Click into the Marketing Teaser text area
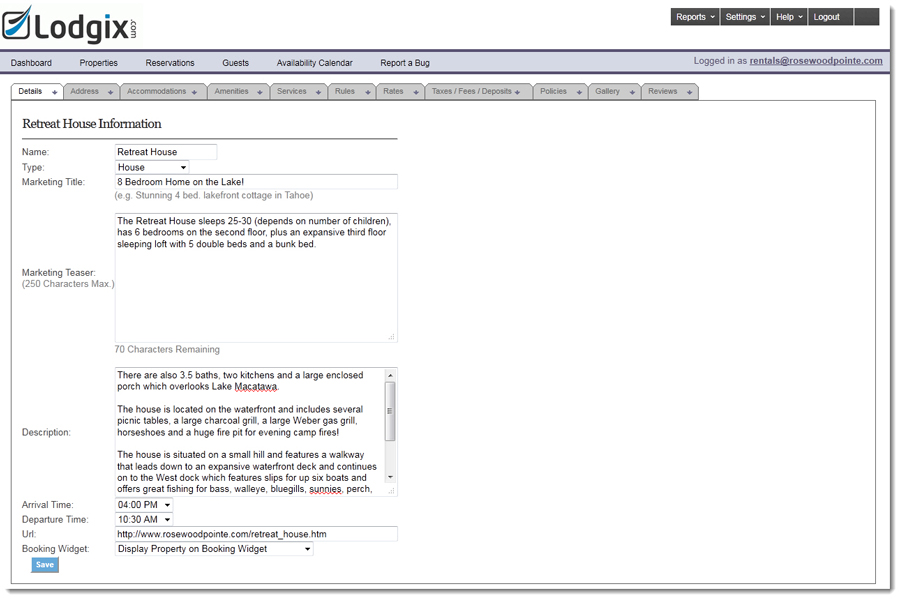The height and width of the screenshot is (599, 900). 256,278
